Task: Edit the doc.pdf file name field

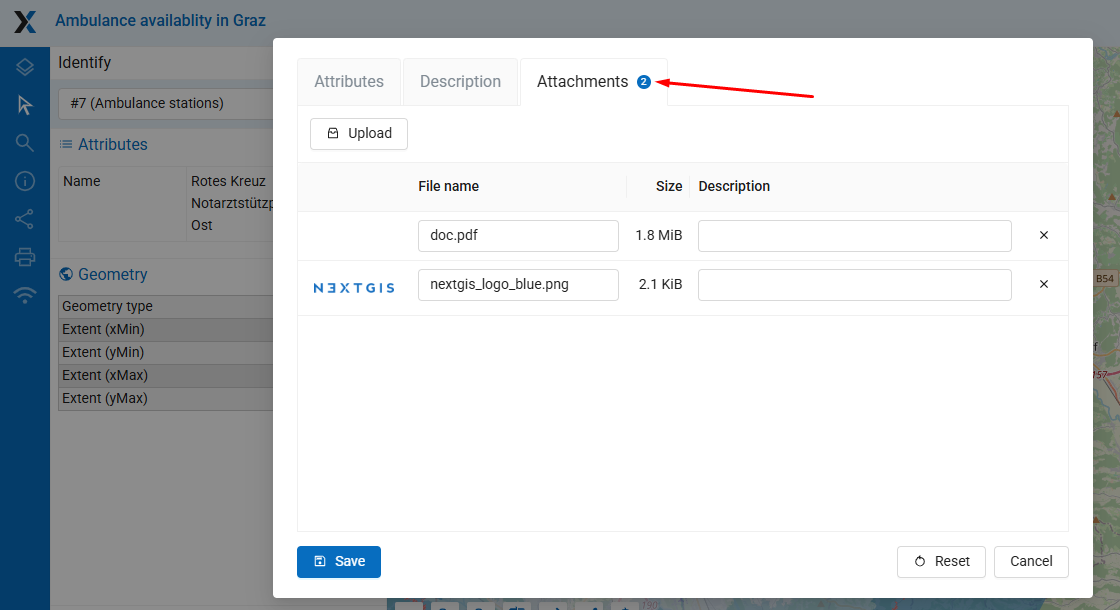Action: pos(518,236)
